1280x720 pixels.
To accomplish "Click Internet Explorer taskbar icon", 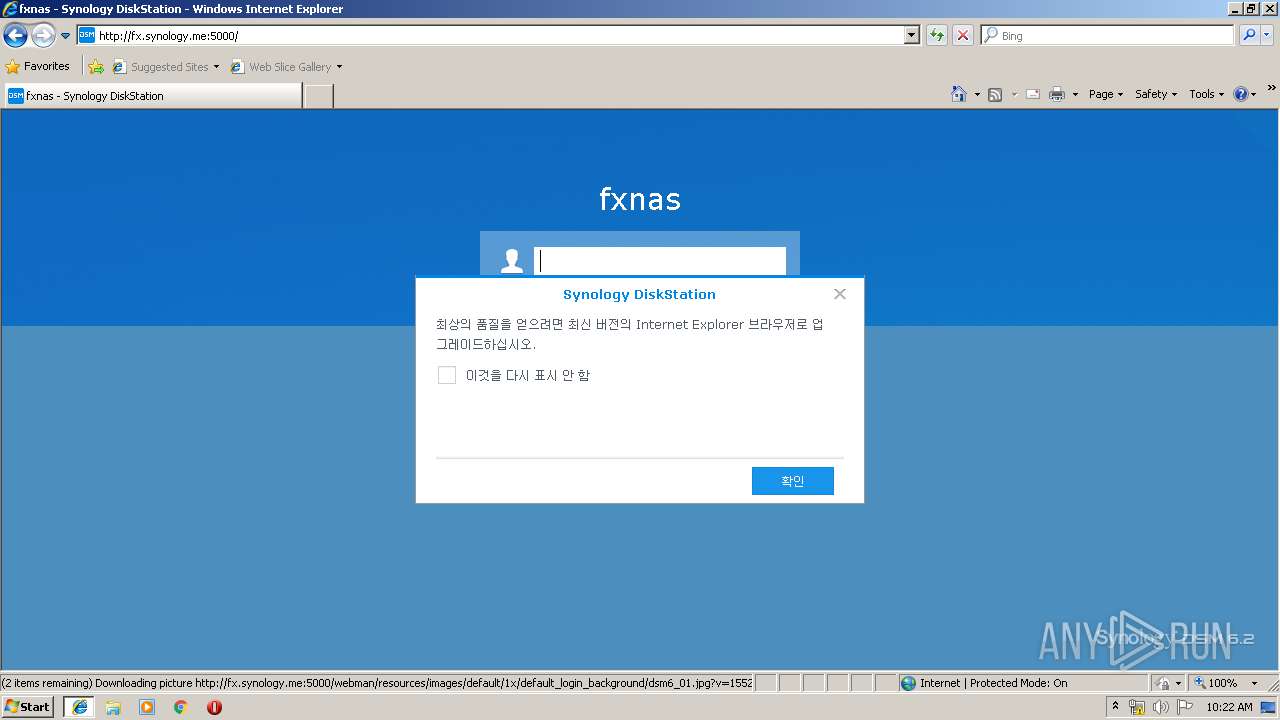I will tap(79, 706).
